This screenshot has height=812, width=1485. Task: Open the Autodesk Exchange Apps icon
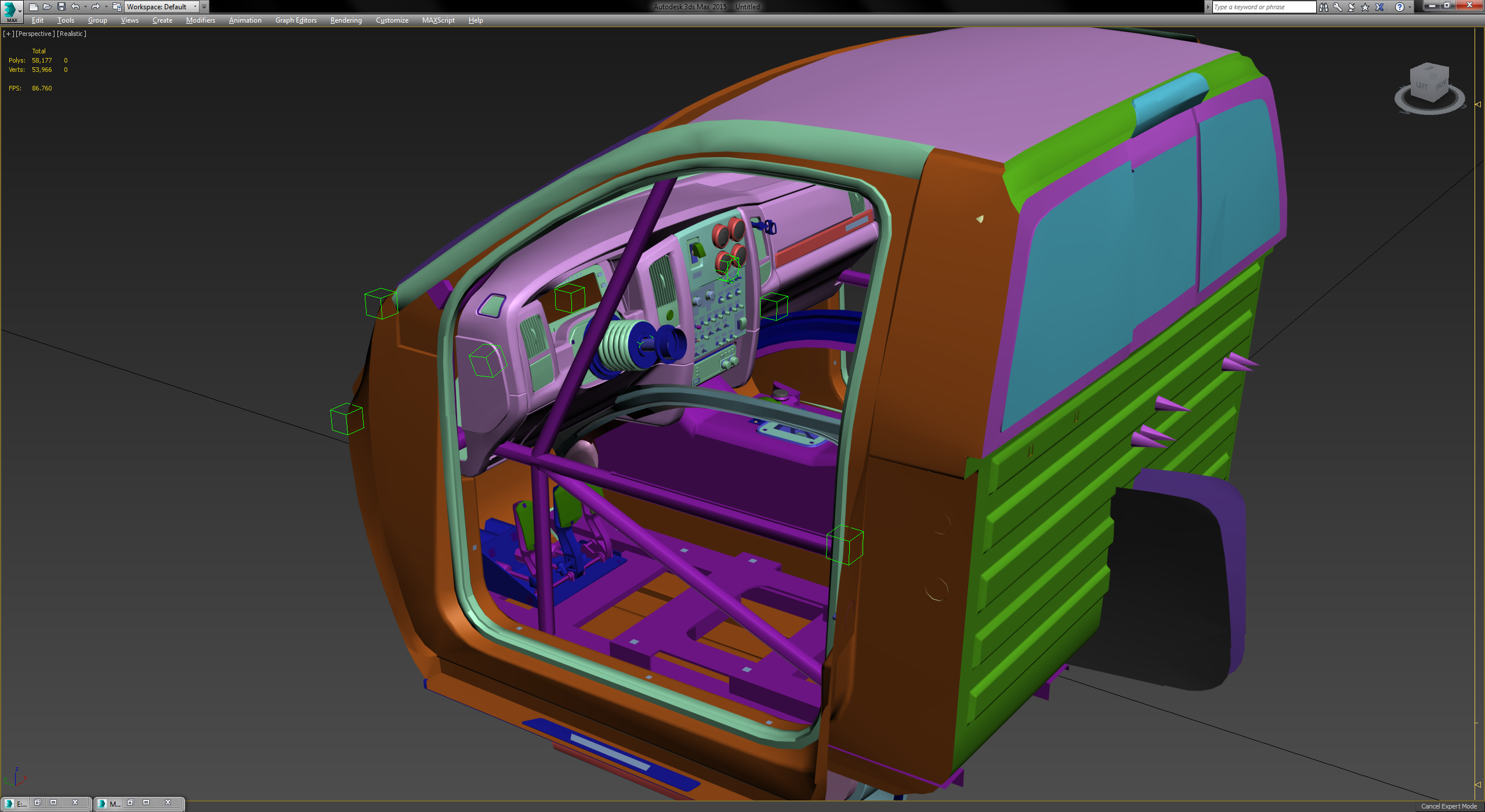pyautogui.click(x=1379, y=7)
